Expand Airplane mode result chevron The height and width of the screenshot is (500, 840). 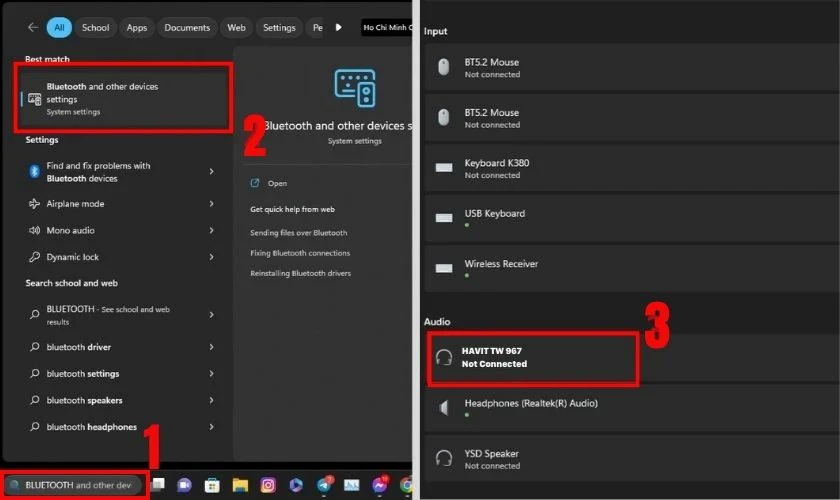pyautogui.click(x=211, y=204)
